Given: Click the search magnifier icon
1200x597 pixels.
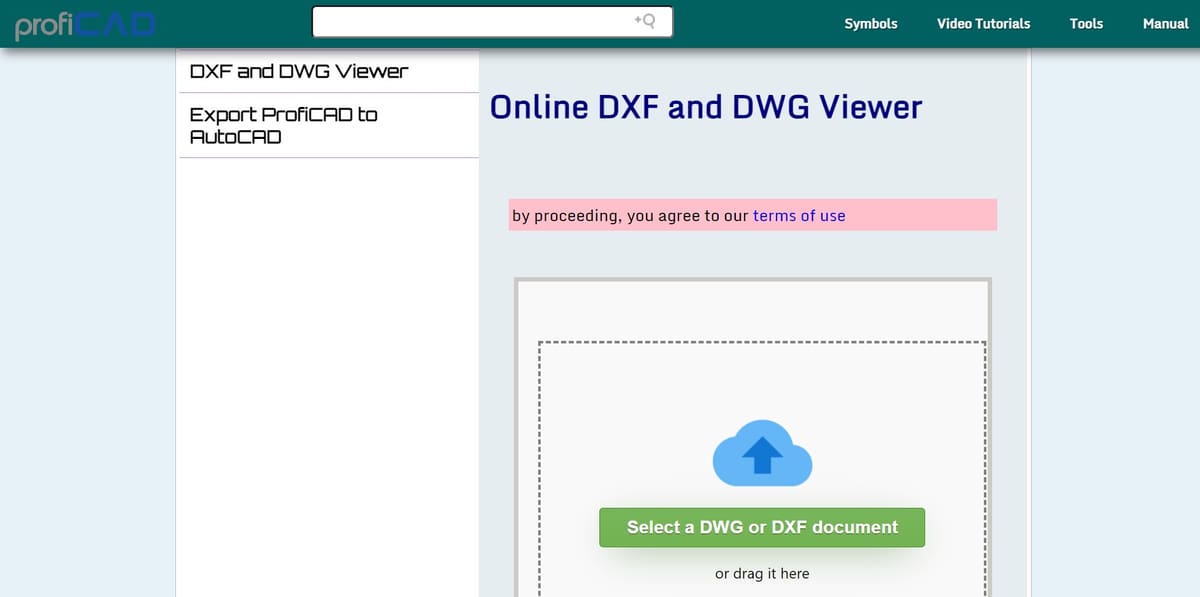Looking at the screenshot, I should click(644, 21).
